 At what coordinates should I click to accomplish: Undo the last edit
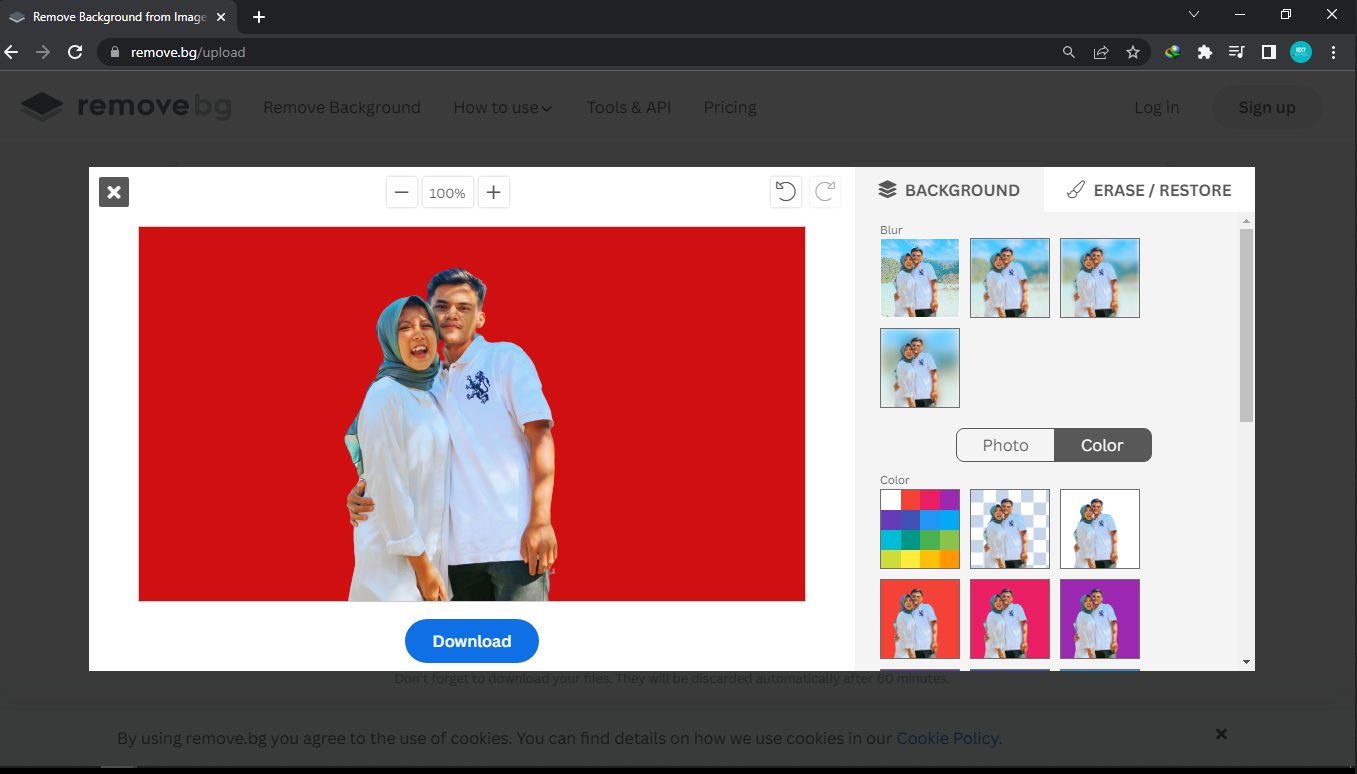786,191
